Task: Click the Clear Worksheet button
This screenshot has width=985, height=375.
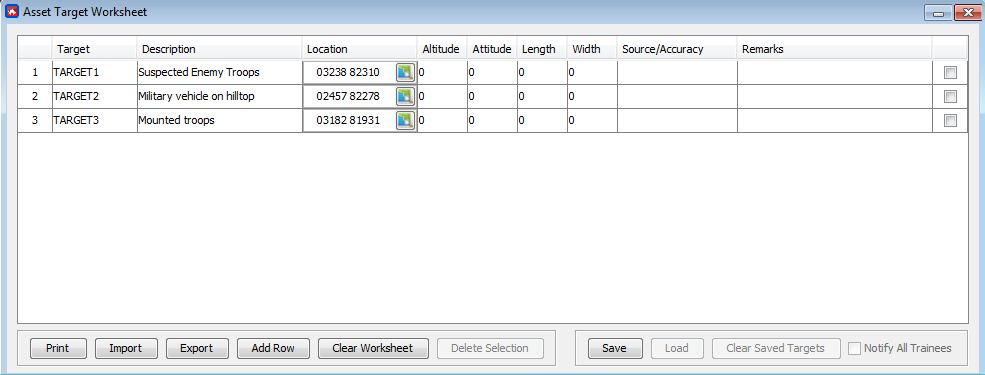Action: pos(373,348)
